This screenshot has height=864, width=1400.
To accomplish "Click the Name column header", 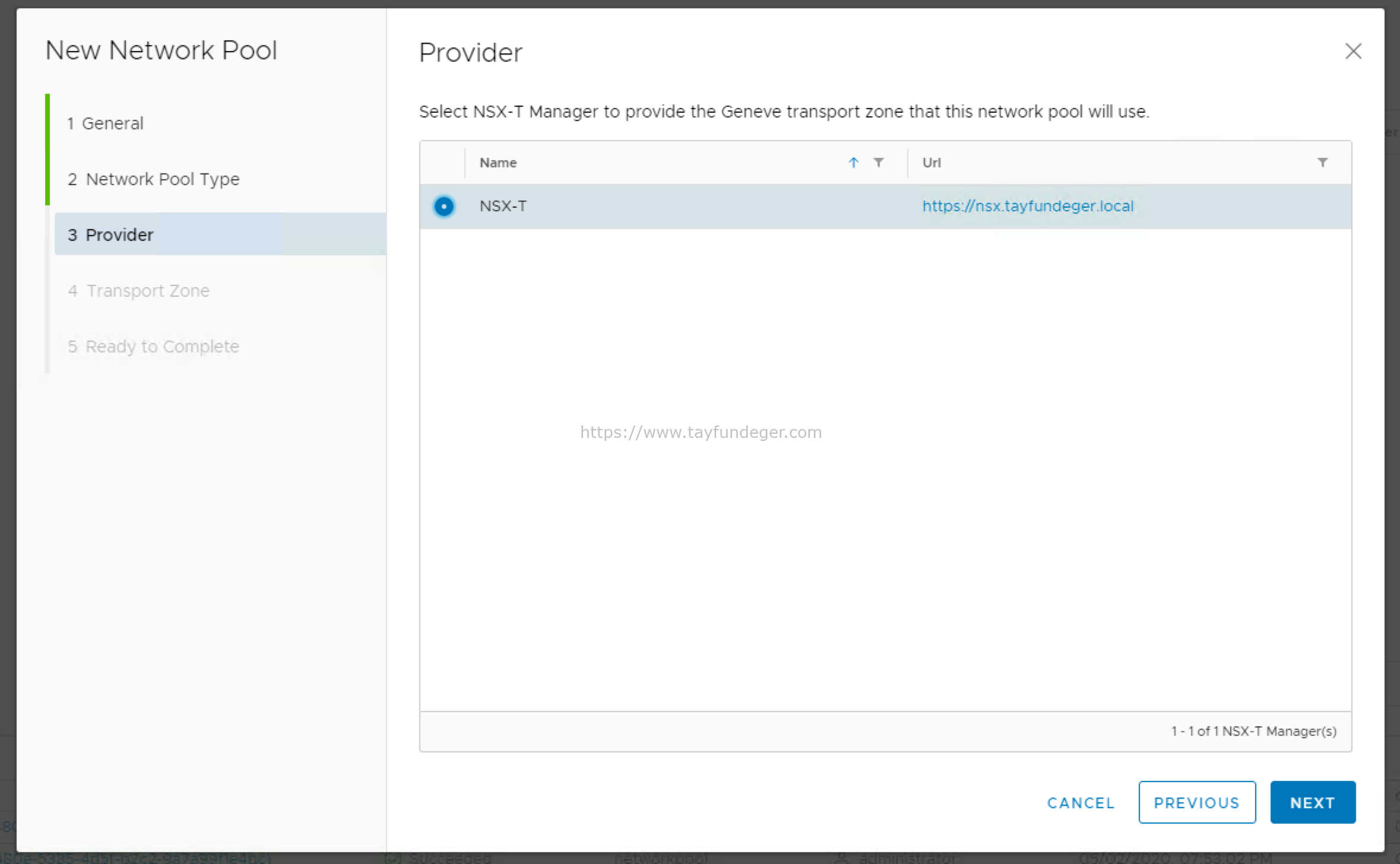I will pos(498,163).
